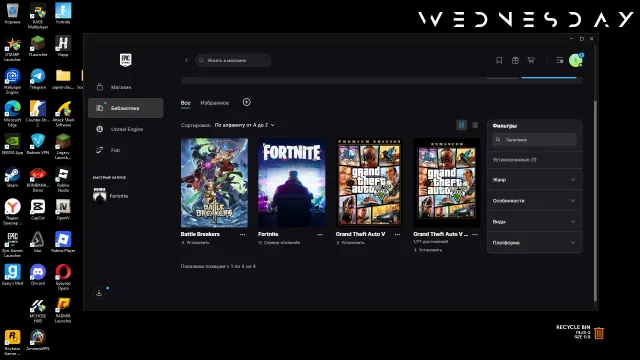Open the gift icon in the top bar

tap(515, 60)
